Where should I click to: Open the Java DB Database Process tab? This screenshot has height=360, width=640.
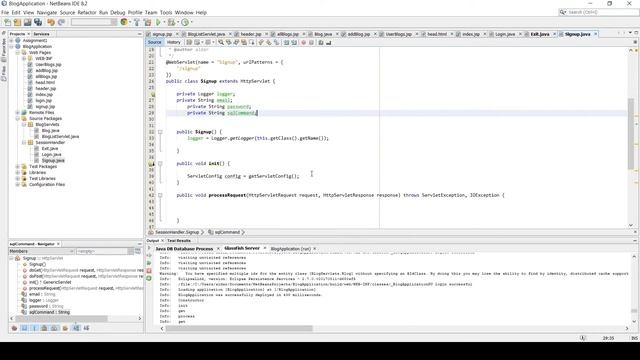[184, 249]
